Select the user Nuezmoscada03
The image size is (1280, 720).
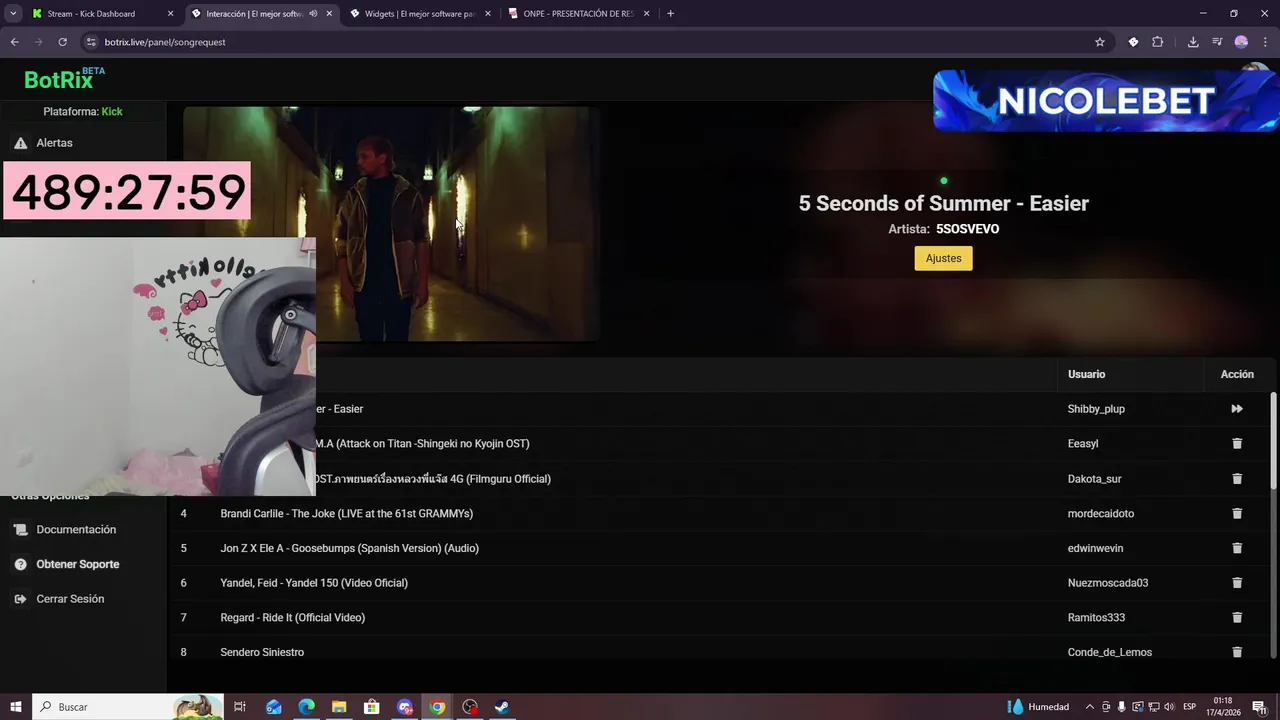click(x=1107, y=583)
